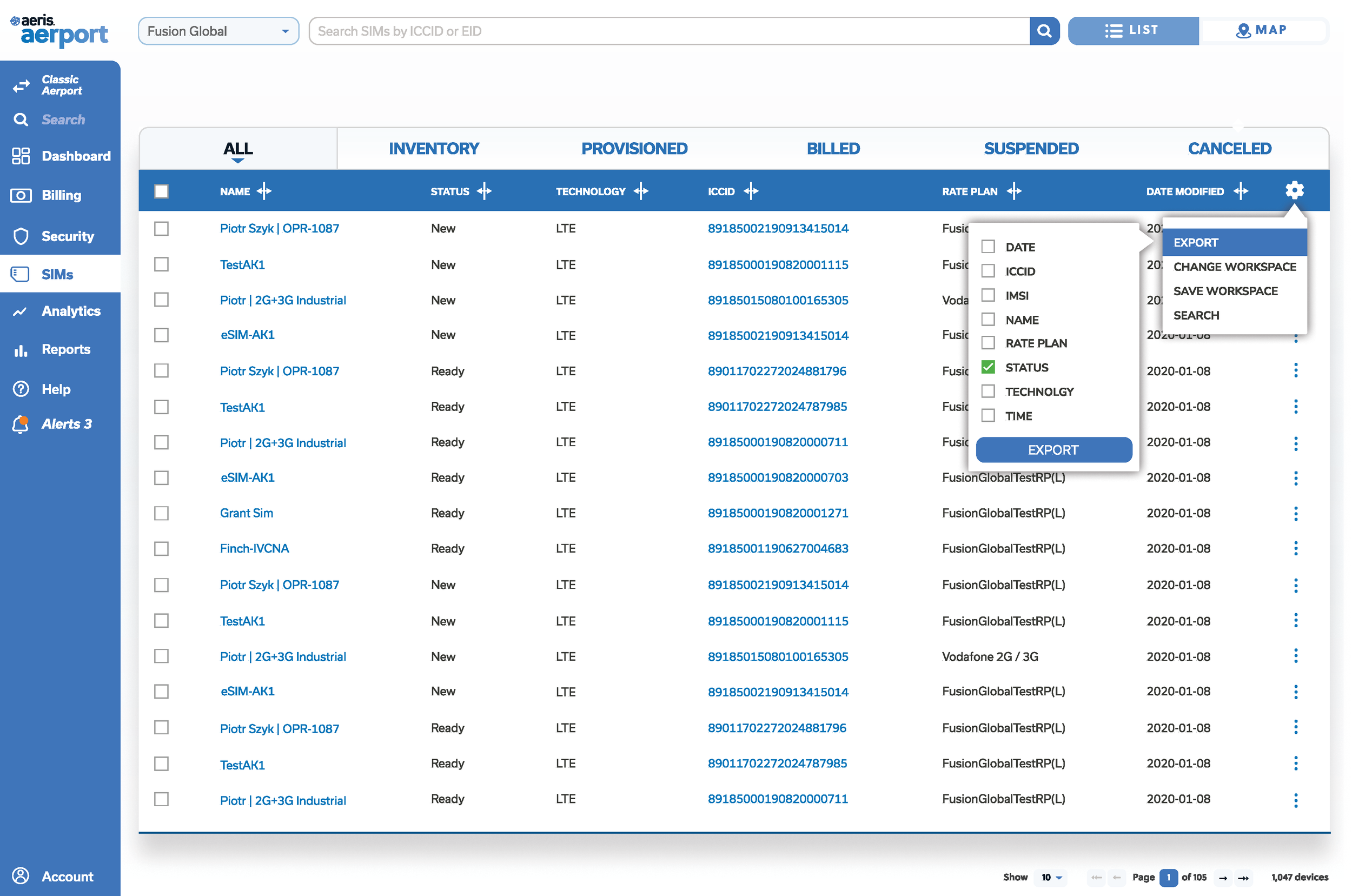Switch to the BILLED tab
Screen dimensions: 1352x896
pos(833,149)
